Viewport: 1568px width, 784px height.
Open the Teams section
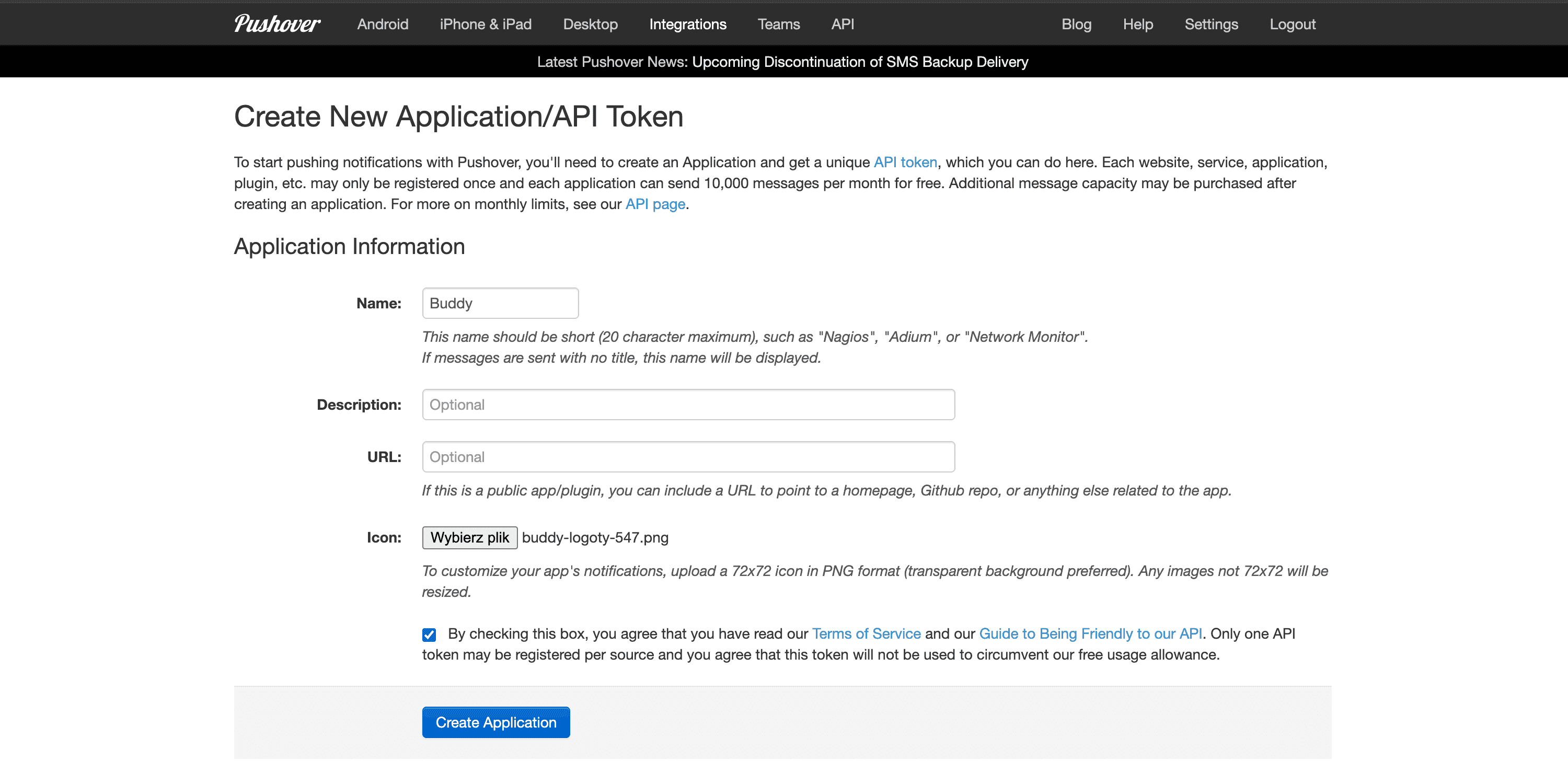click(x=778, y=24)
